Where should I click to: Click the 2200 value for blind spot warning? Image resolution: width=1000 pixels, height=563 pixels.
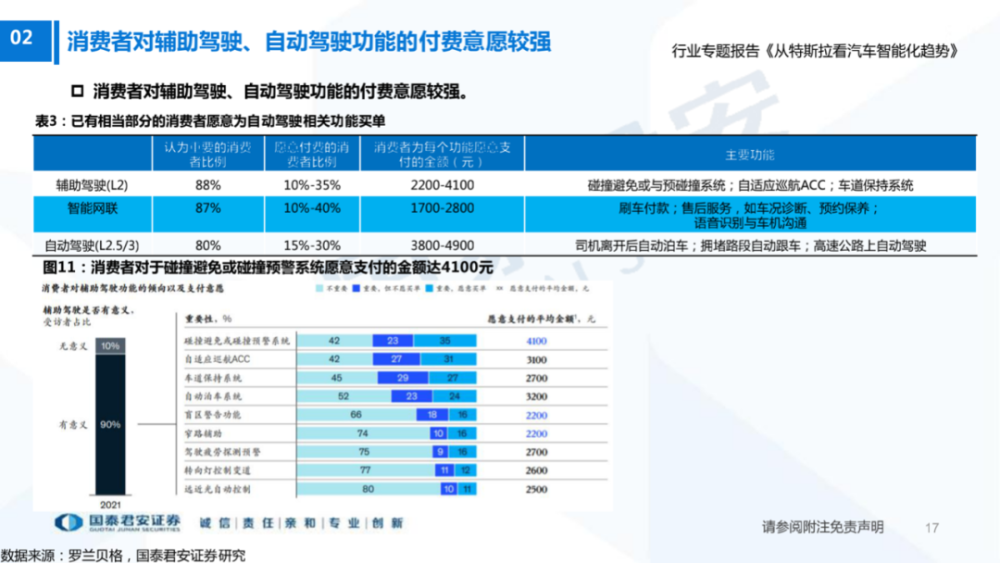536,415
